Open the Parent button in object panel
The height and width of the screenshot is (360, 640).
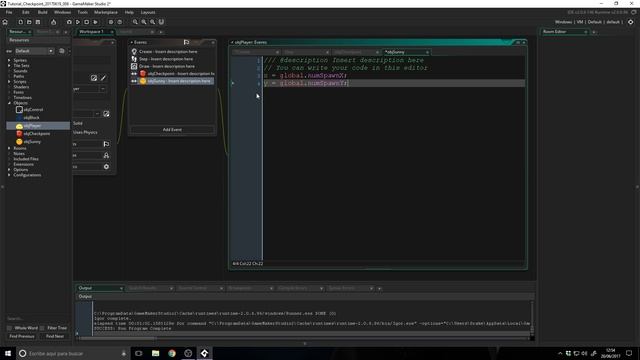pyautogui.click(x=107, y=155)
